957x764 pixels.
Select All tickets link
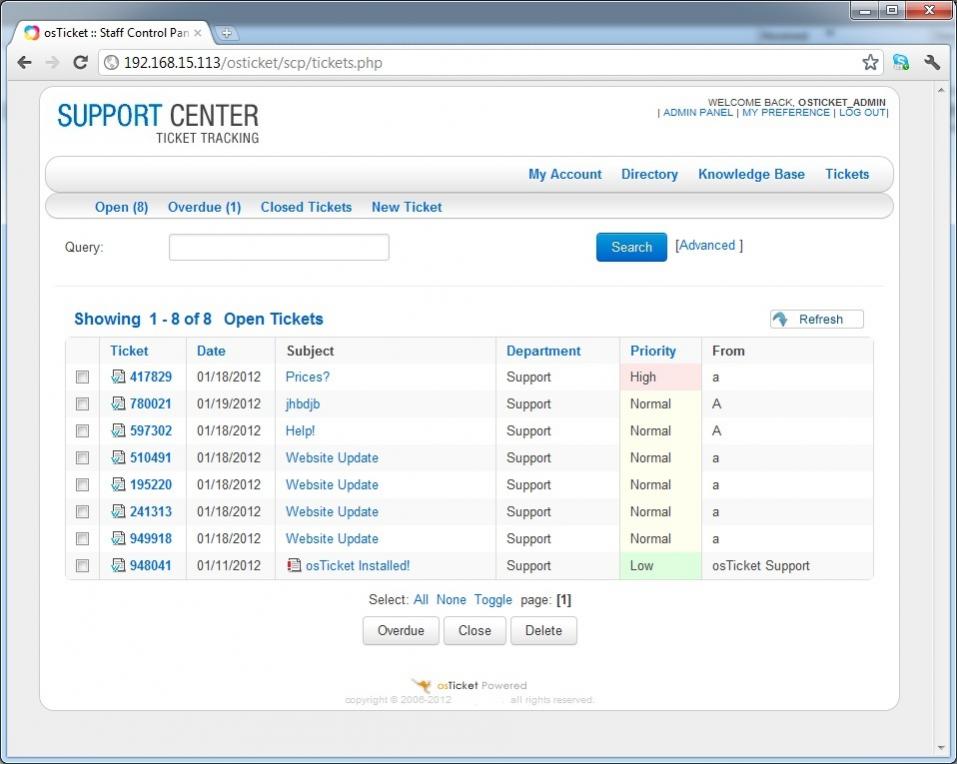421,600
